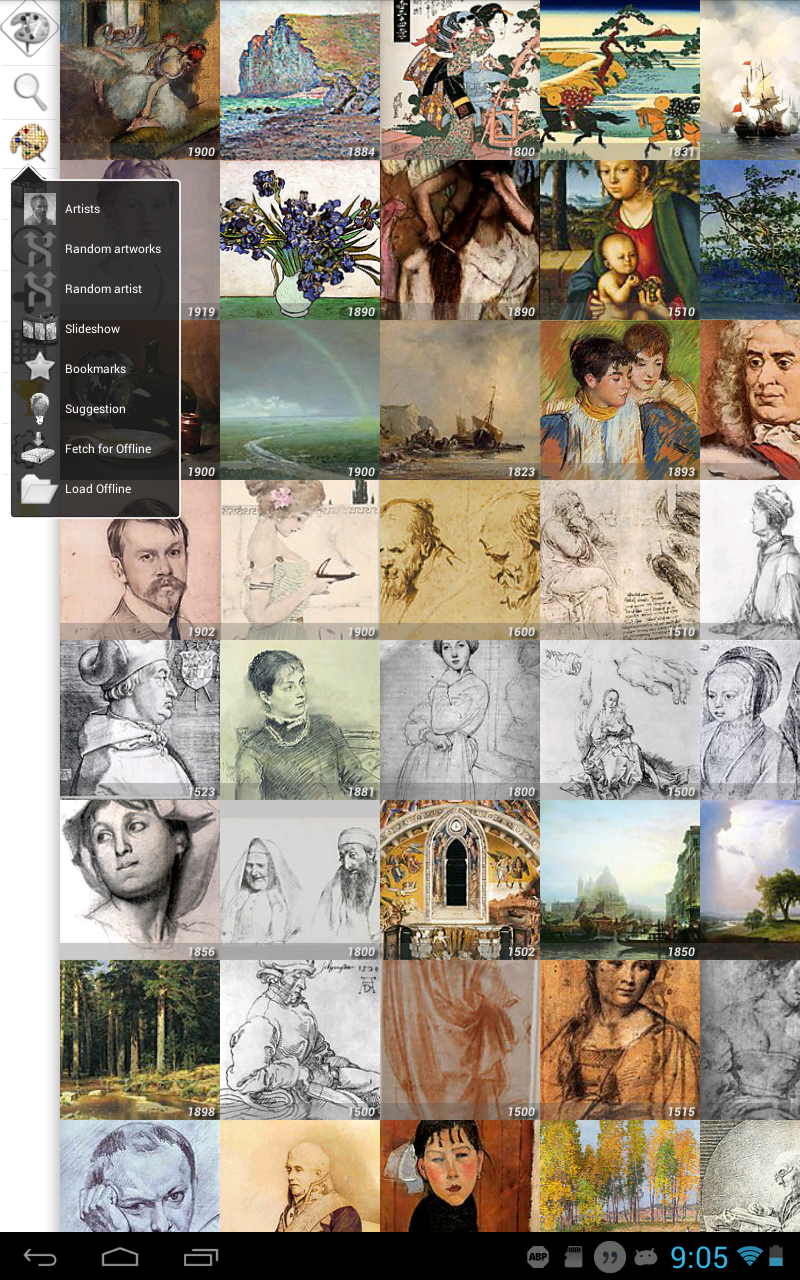Viewport: 800px width, 1280px height.
Task: Open red chalk drapery study 1500
Action: coord(460,1040)
